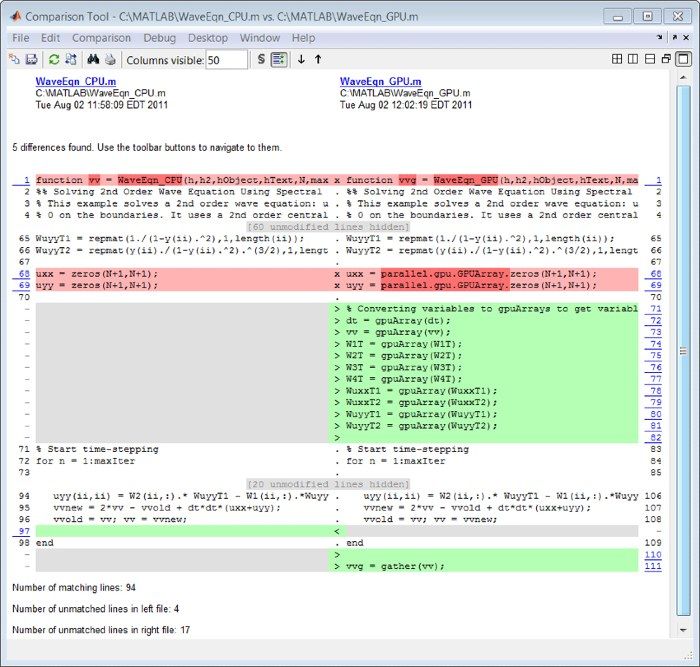Toggle the ignore whitespace 'S' button
The width and height of the screenshot is (700, 667).
[261, 60]
